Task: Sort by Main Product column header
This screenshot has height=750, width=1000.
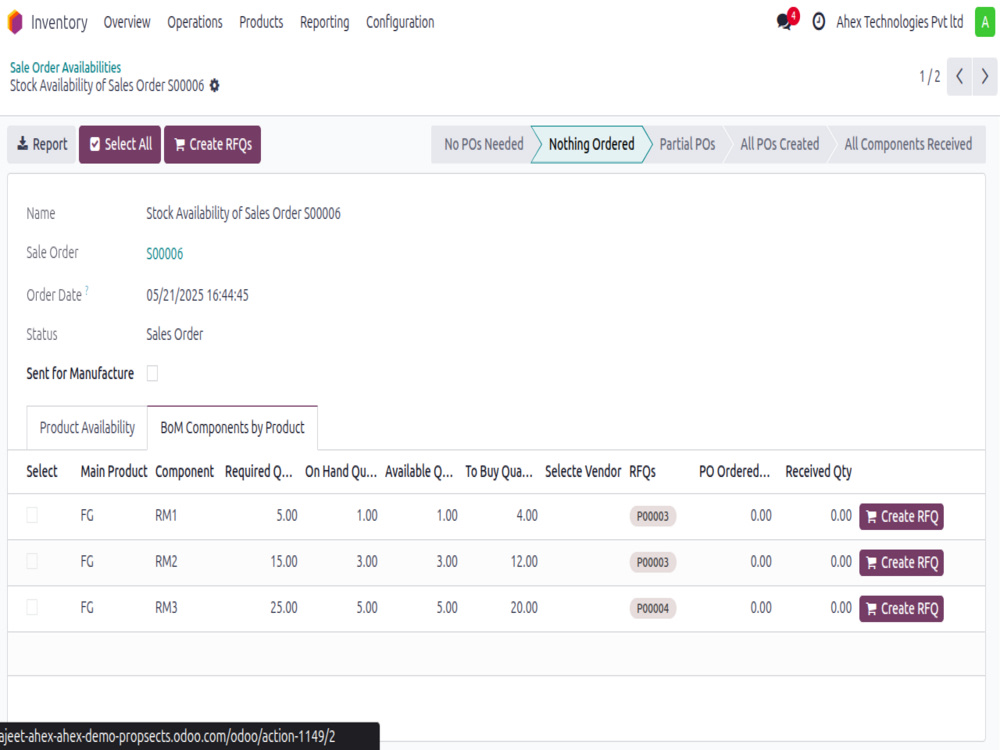Action: 114,471
